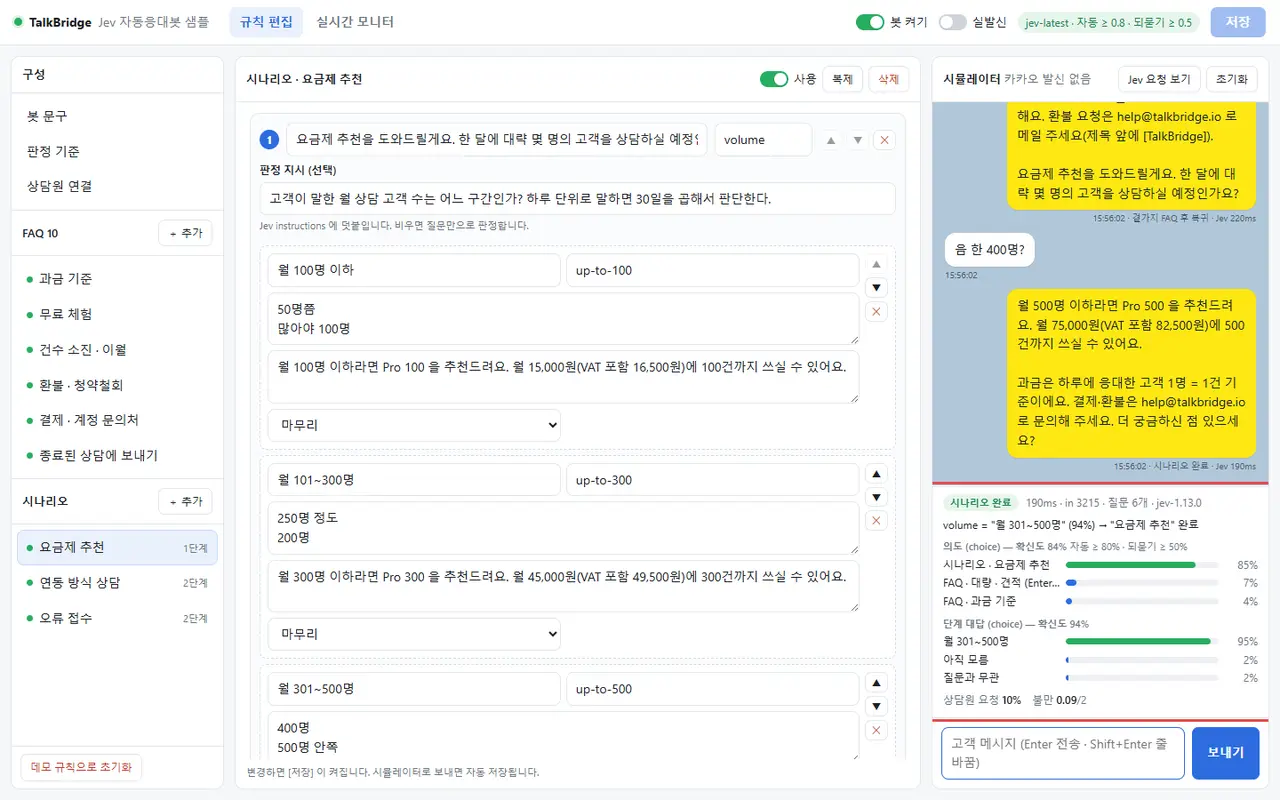Move the '월 100명 이하' branch up
The height and width of the screenshot is (800, 1280).
877,265
